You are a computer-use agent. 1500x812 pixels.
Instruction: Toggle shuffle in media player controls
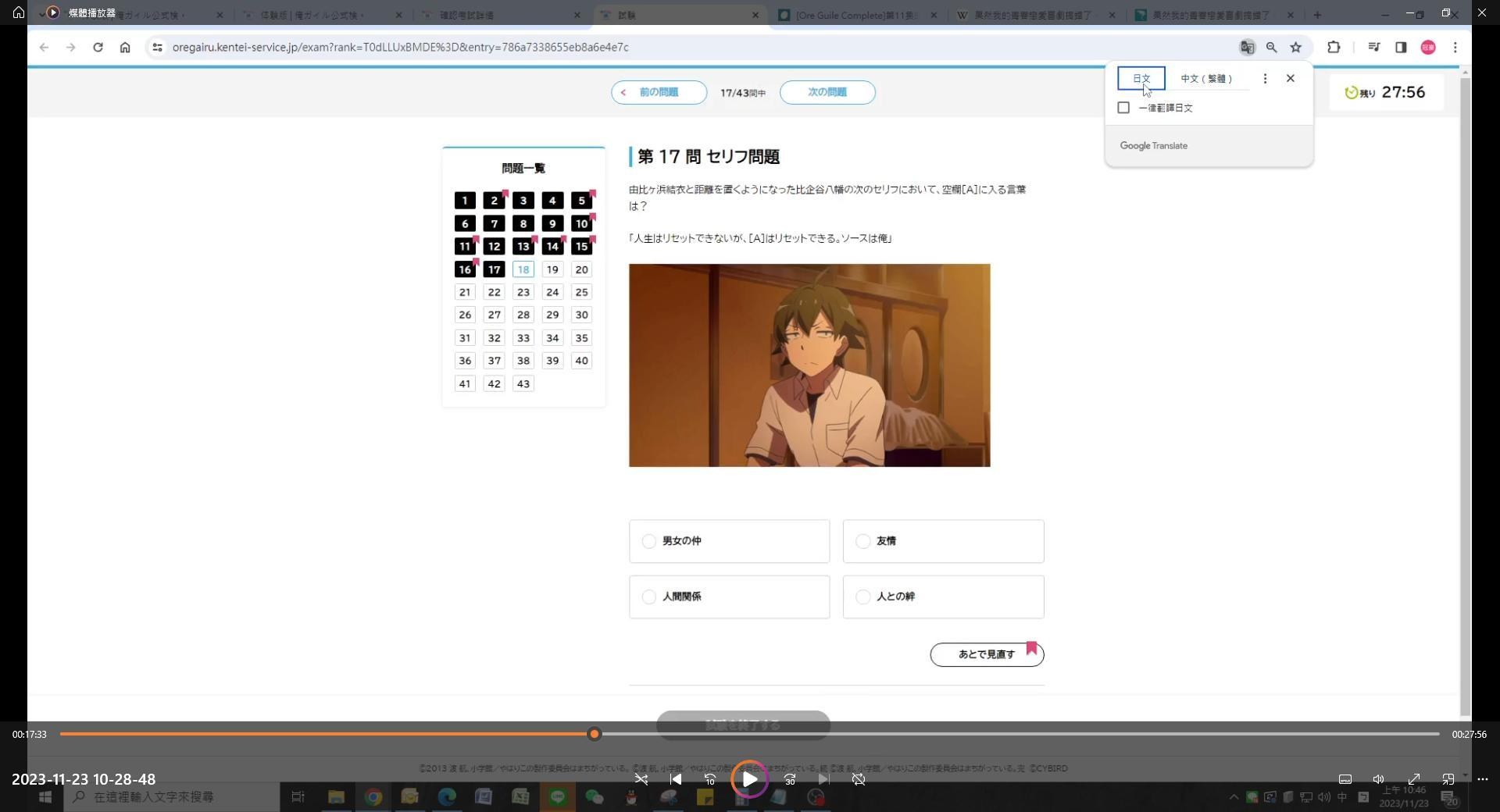[x=641, y=779]
